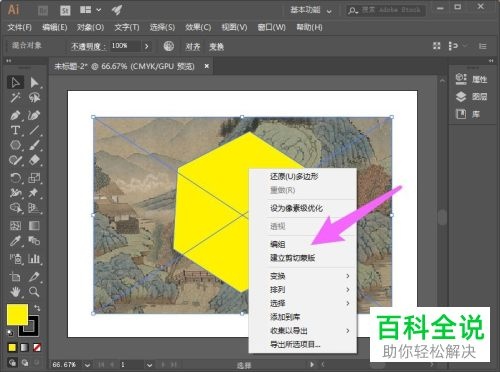This screenshot has height=372, width=500.
Task: Click the Adobe Stock search field
Action: point(387,10)
